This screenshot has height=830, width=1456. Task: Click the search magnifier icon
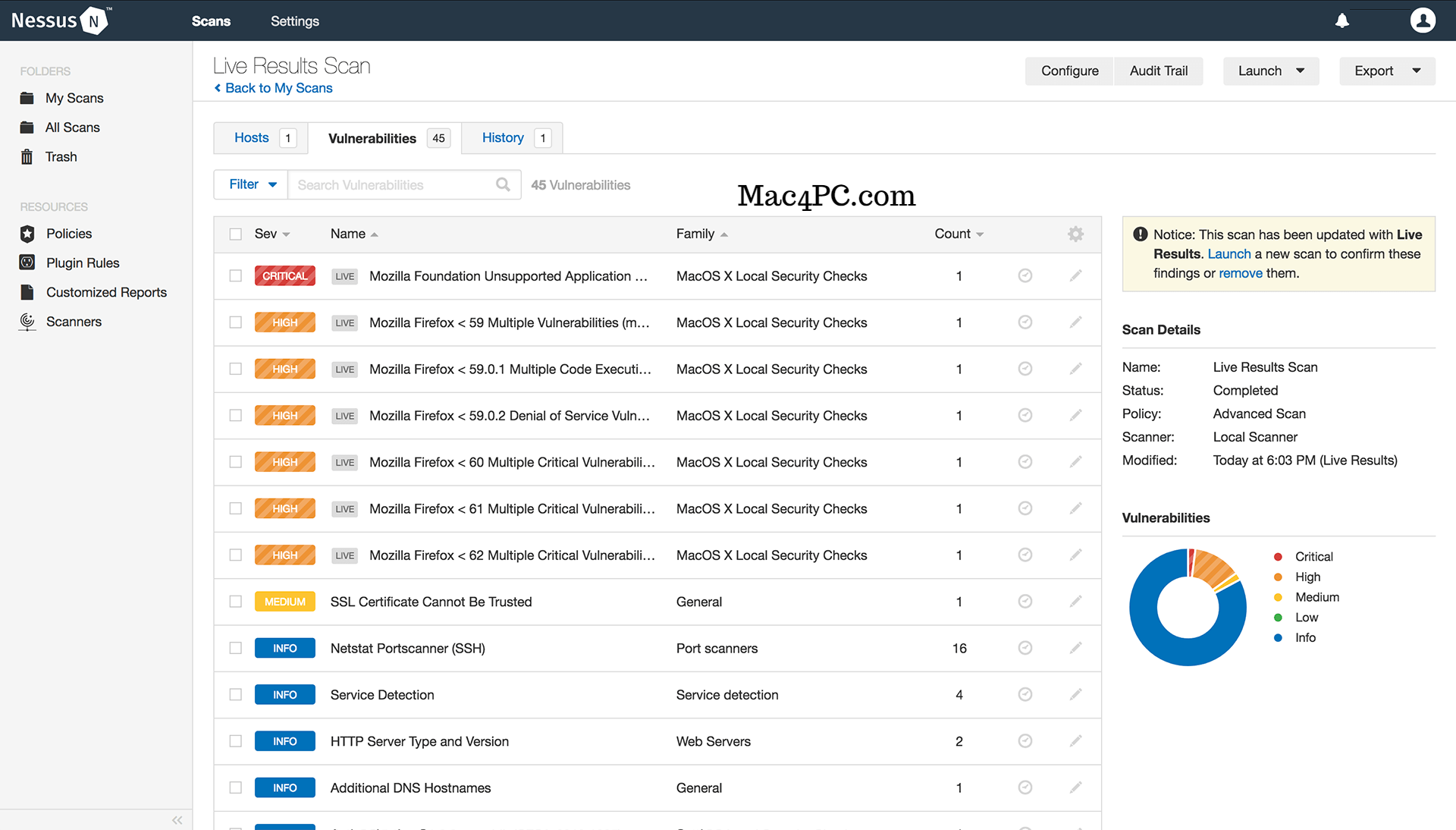[503, 184]
